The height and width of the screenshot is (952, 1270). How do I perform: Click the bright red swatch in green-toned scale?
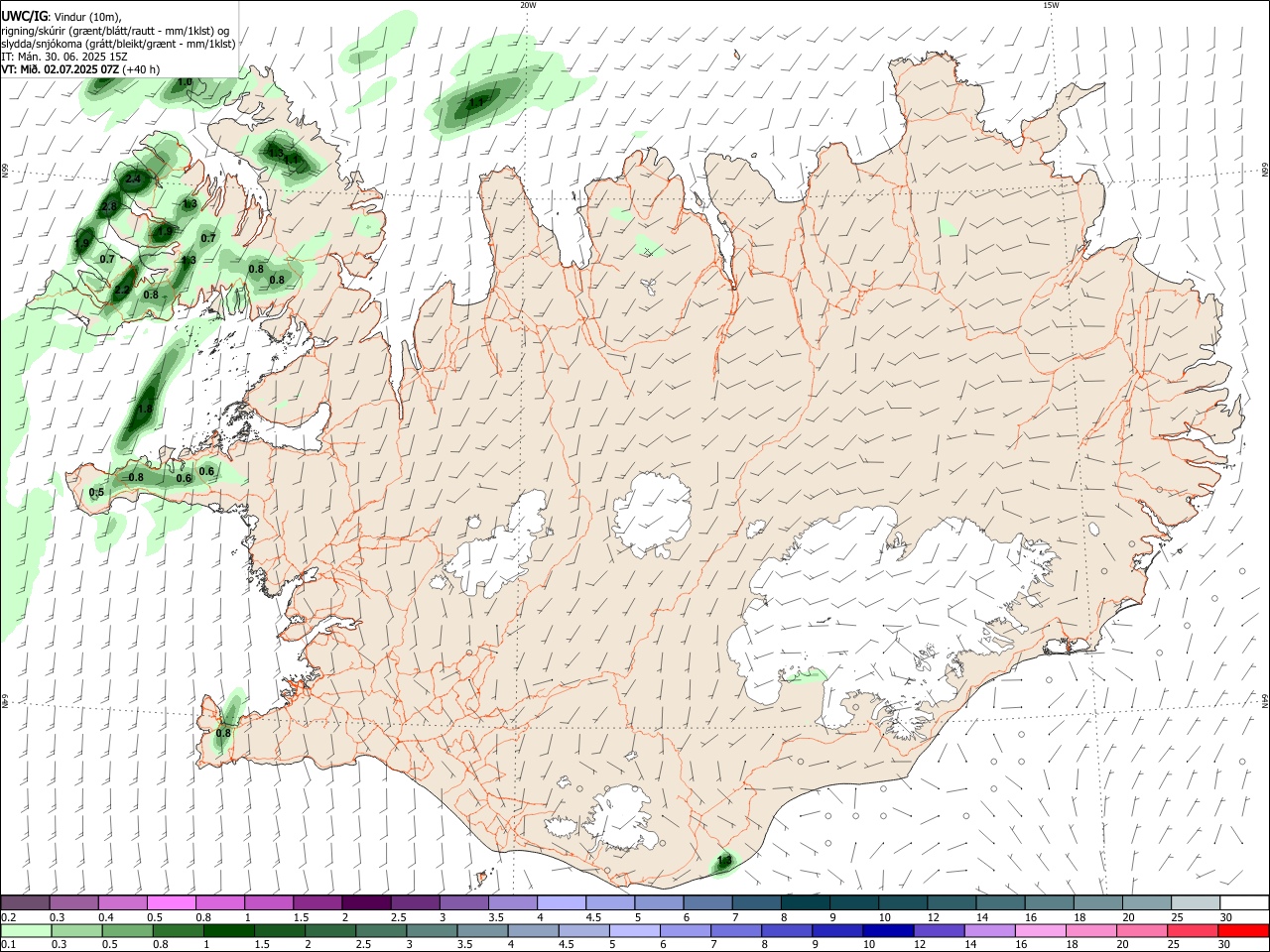[1243, 930]
